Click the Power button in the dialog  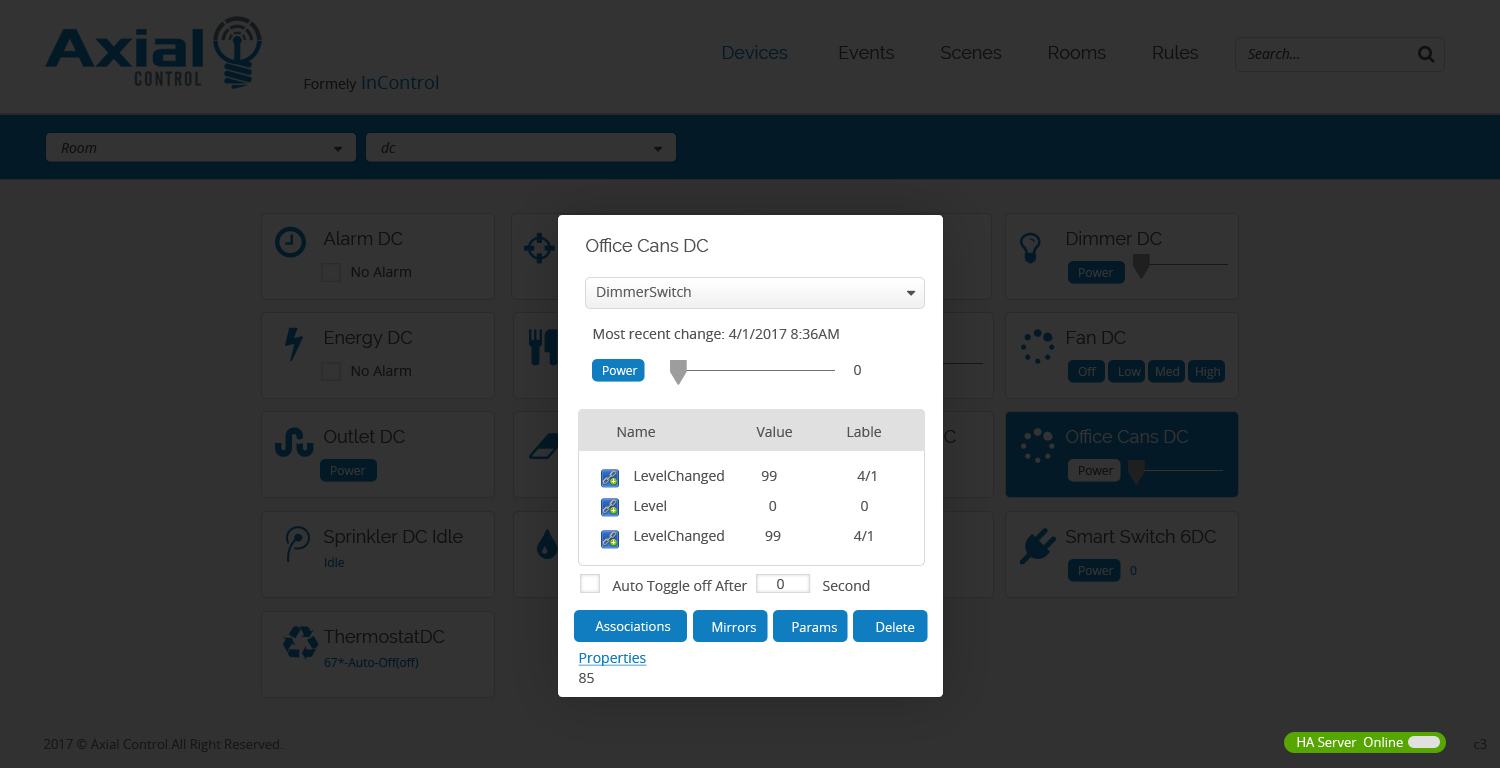619,370
